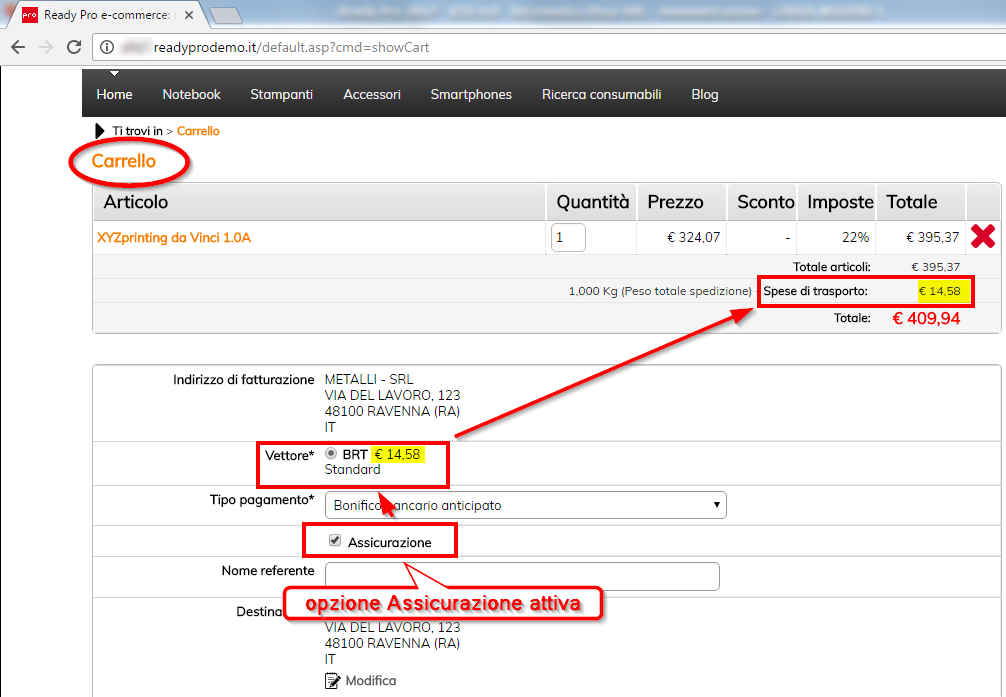Select the Ready Pro e-commerce browser tab

(x=107, y=15)
